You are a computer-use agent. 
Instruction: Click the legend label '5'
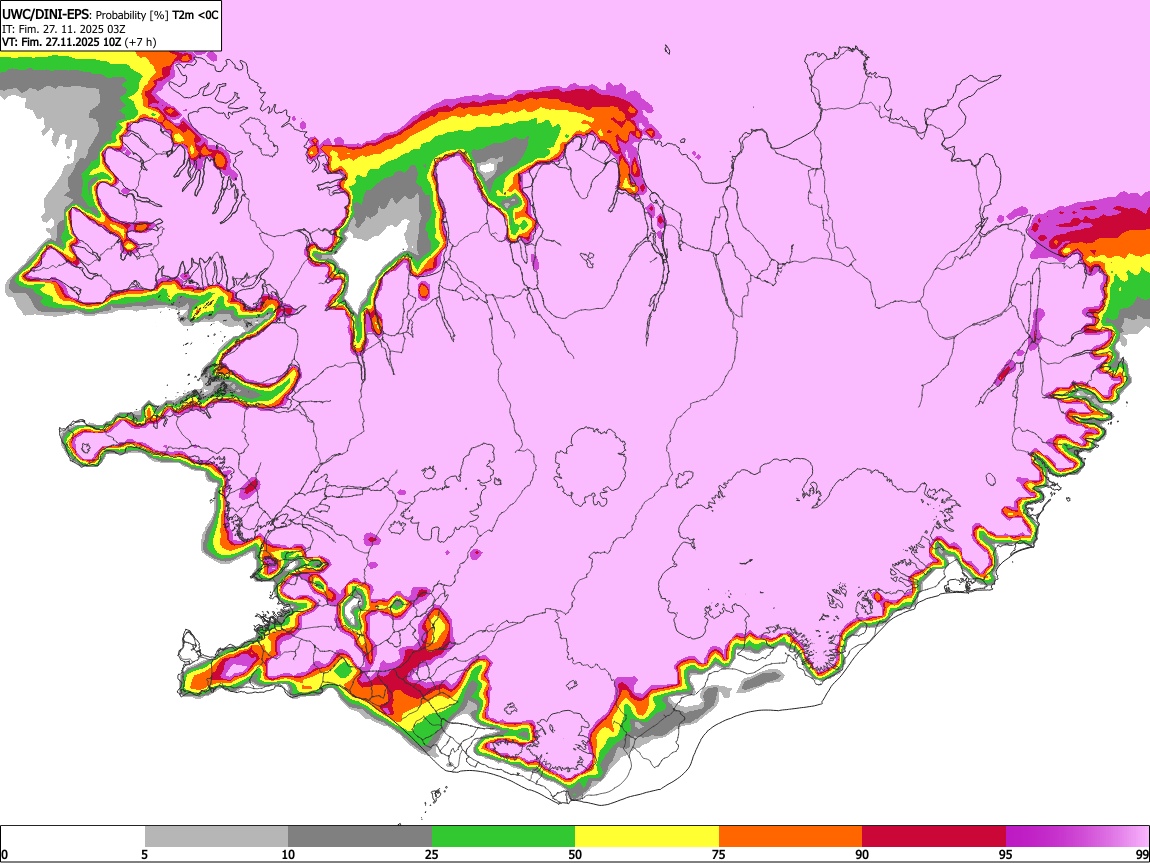144,855
